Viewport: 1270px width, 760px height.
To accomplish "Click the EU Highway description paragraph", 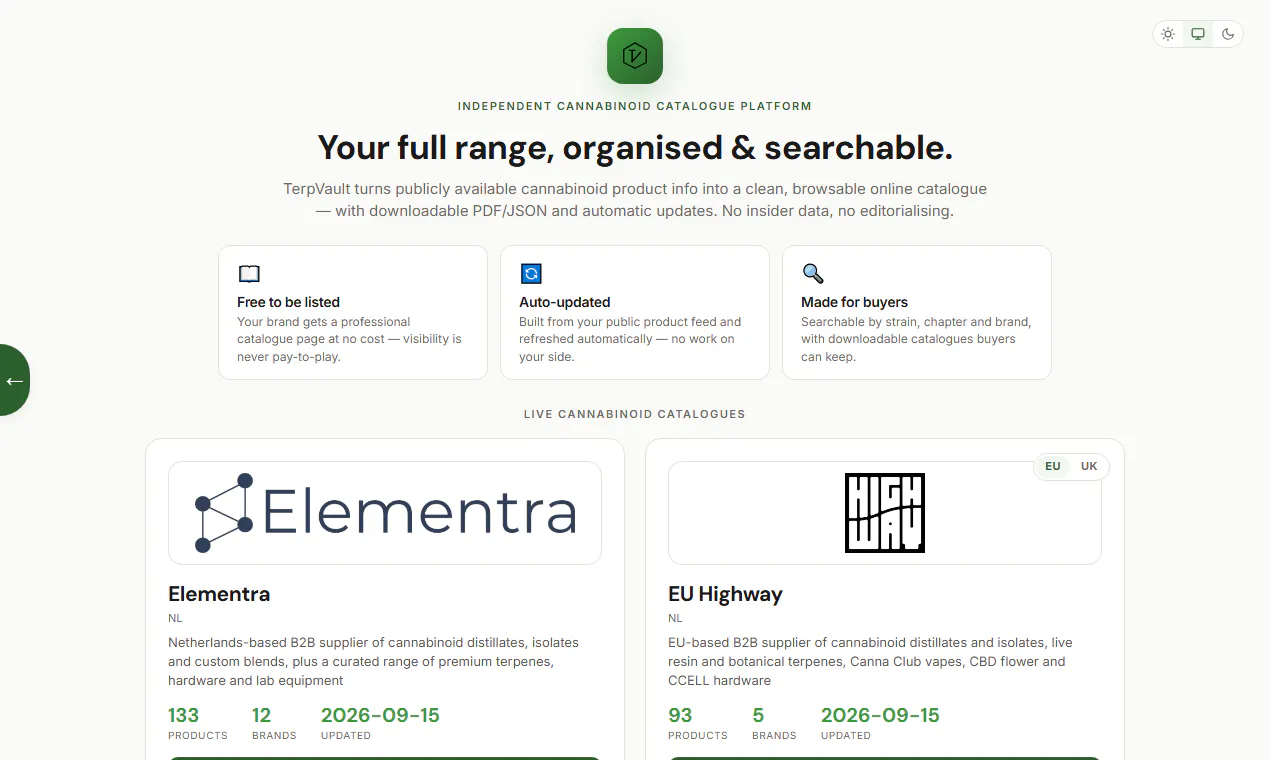I will (x=870, y=661).
